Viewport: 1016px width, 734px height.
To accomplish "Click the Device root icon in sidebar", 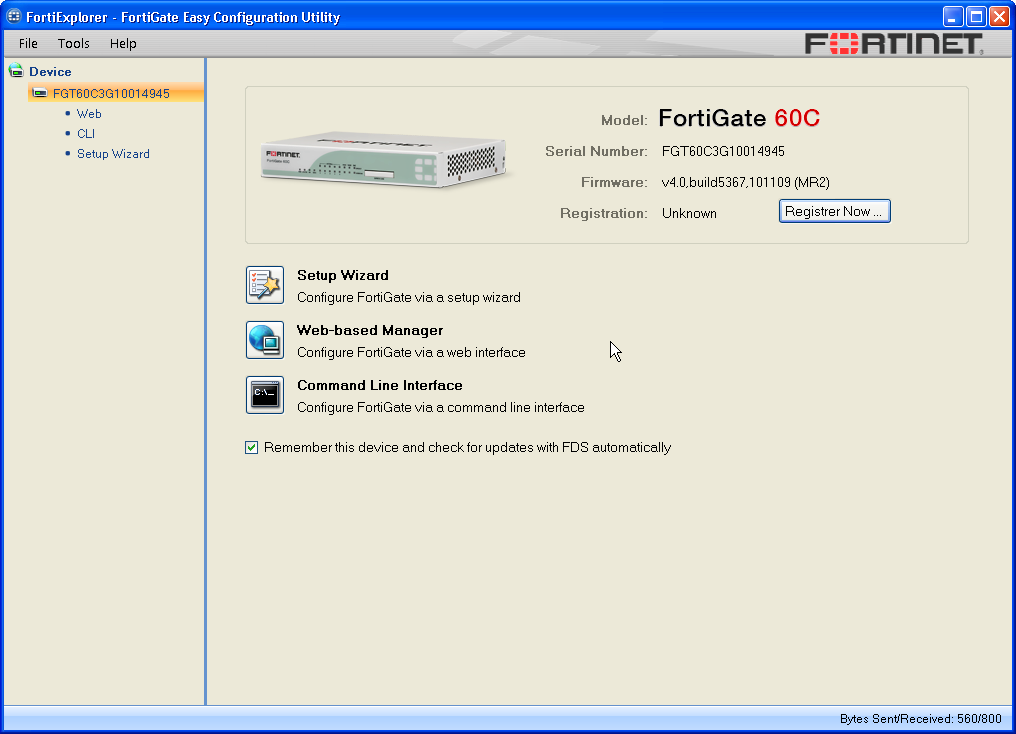I will (16, 71).
